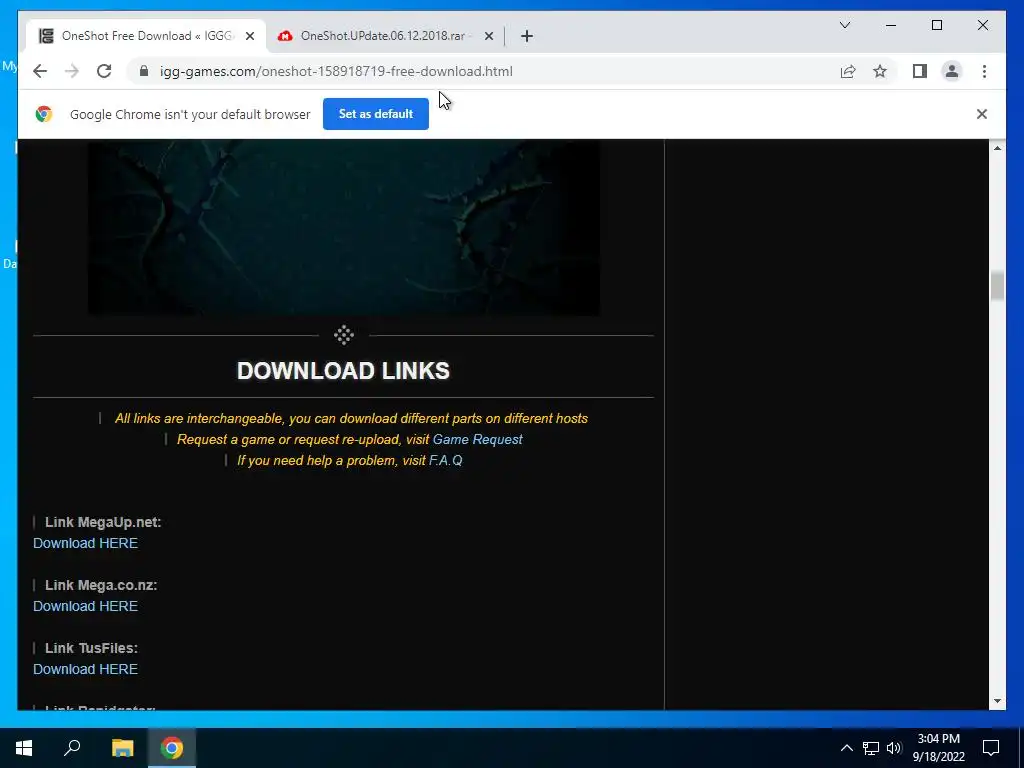This screenshot has width=1024, height=768.
Task: Click the Set as default button
Action: (376, 114)
